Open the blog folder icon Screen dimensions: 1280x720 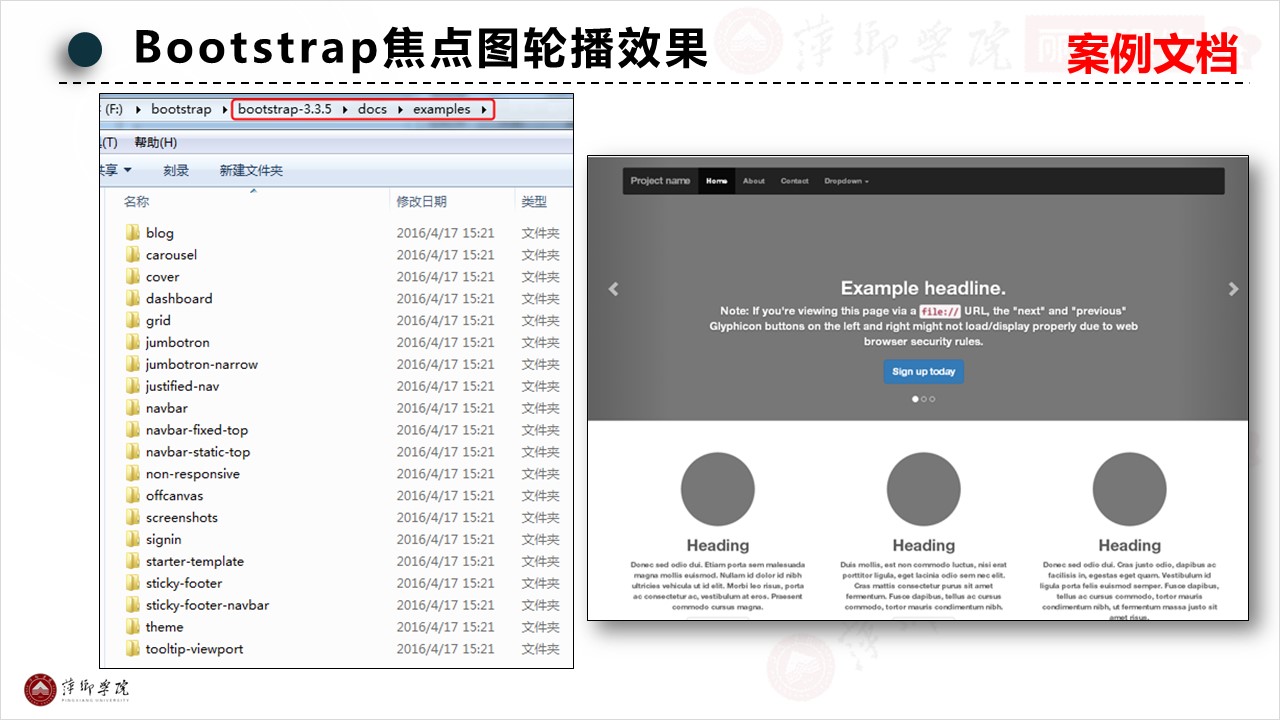coord(133,233)
